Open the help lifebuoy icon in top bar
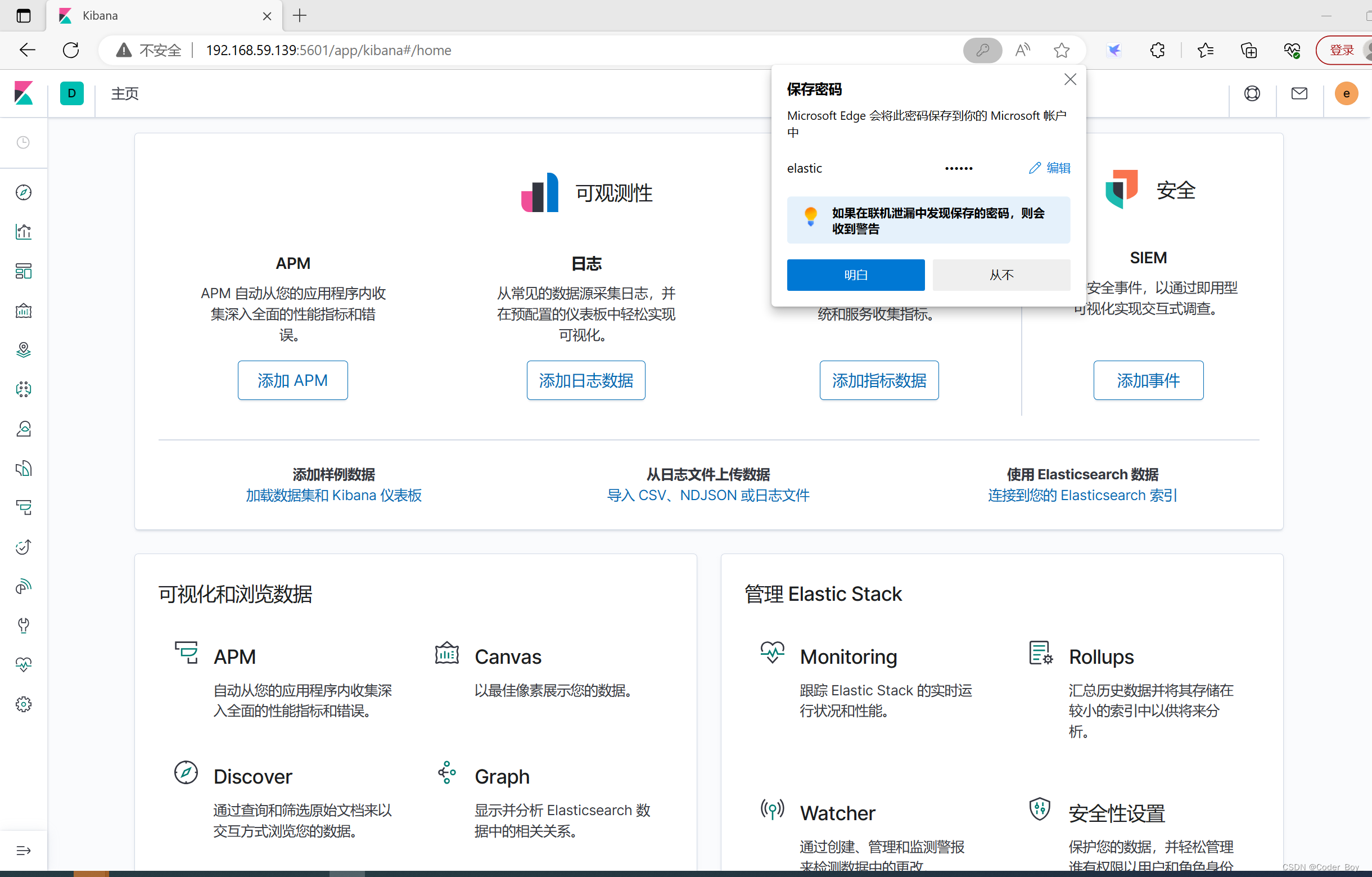 1252,93
